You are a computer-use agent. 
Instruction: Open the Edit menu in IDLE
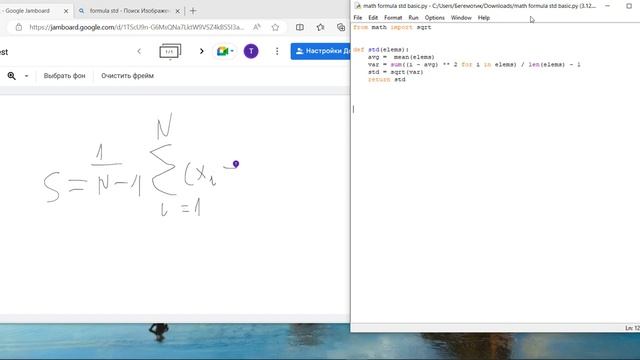click(373, 18)
